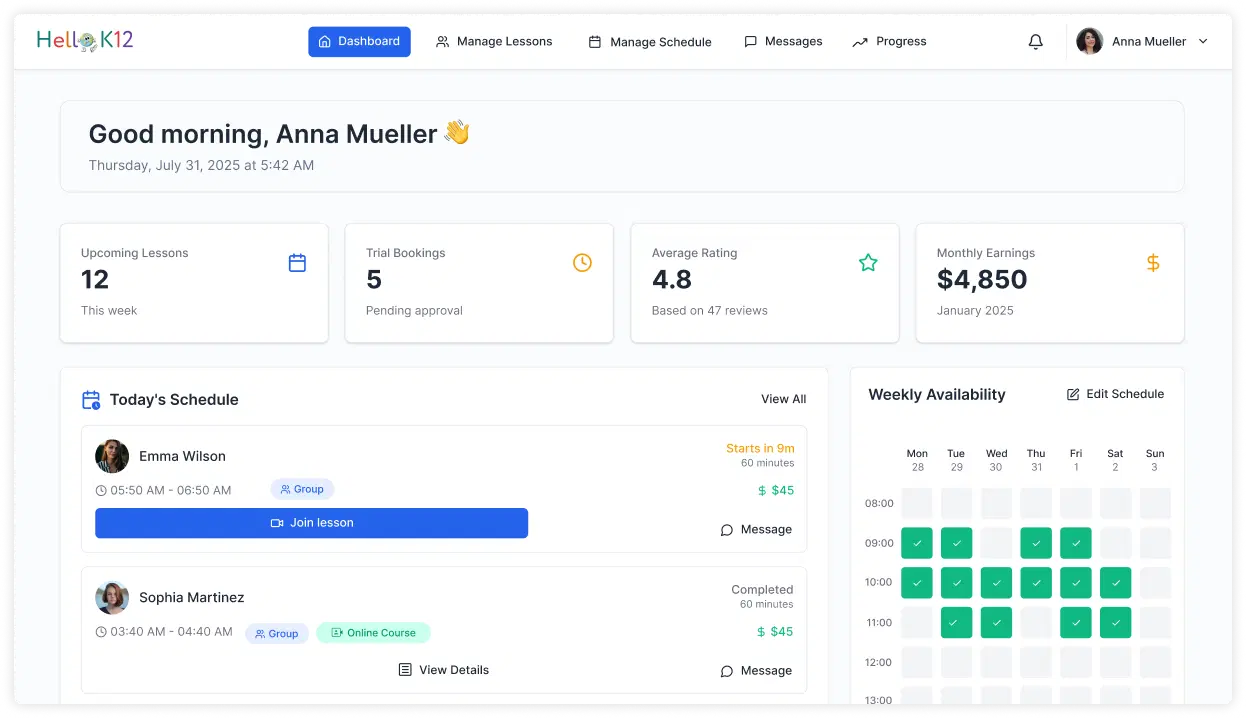Viewport: 1246px width, 718px height.
Task: Click the '03:40 AM - 04:40 AM' time
Action: (x=171, y=632)
